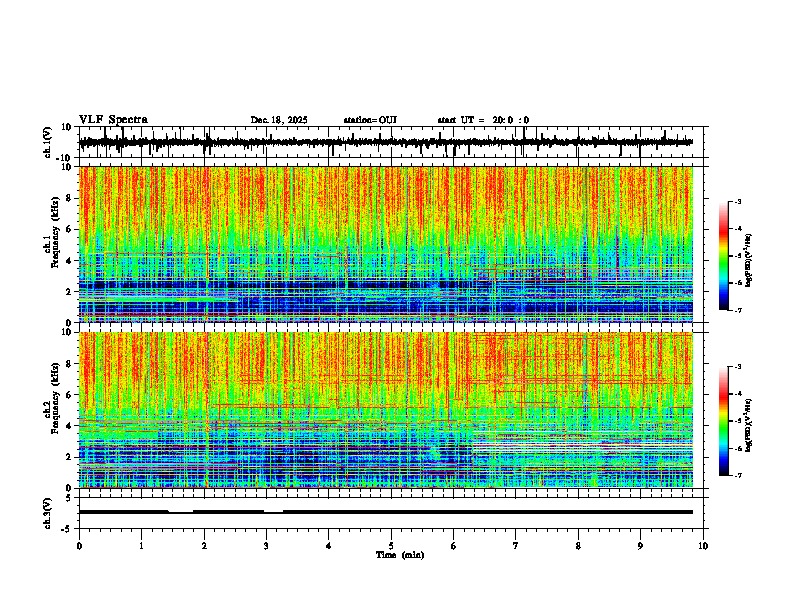
Task: Click inside the ch.1 spectrogram plot
Action: 386,244
